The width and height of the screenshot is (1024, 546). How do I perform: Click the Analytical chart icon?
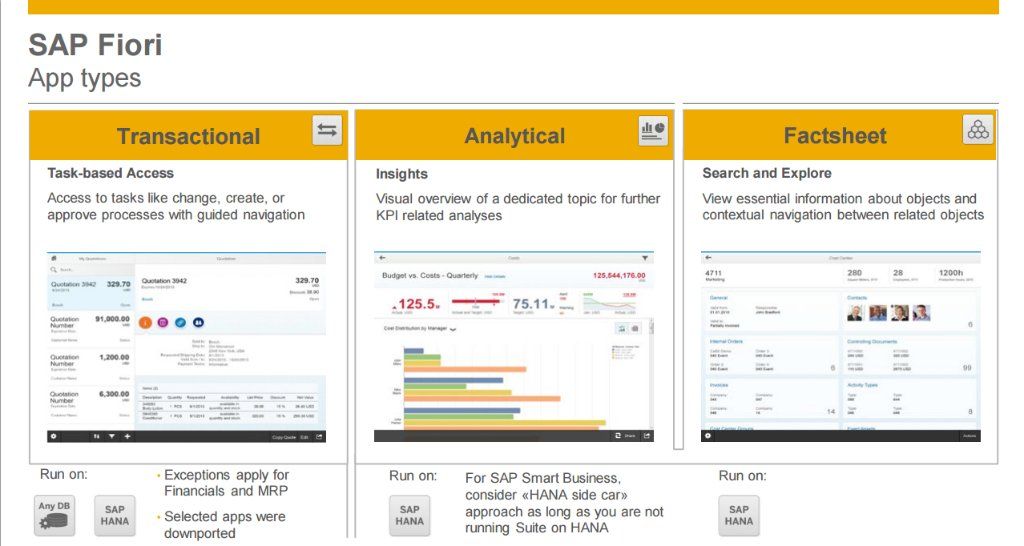tap(653, 129)
